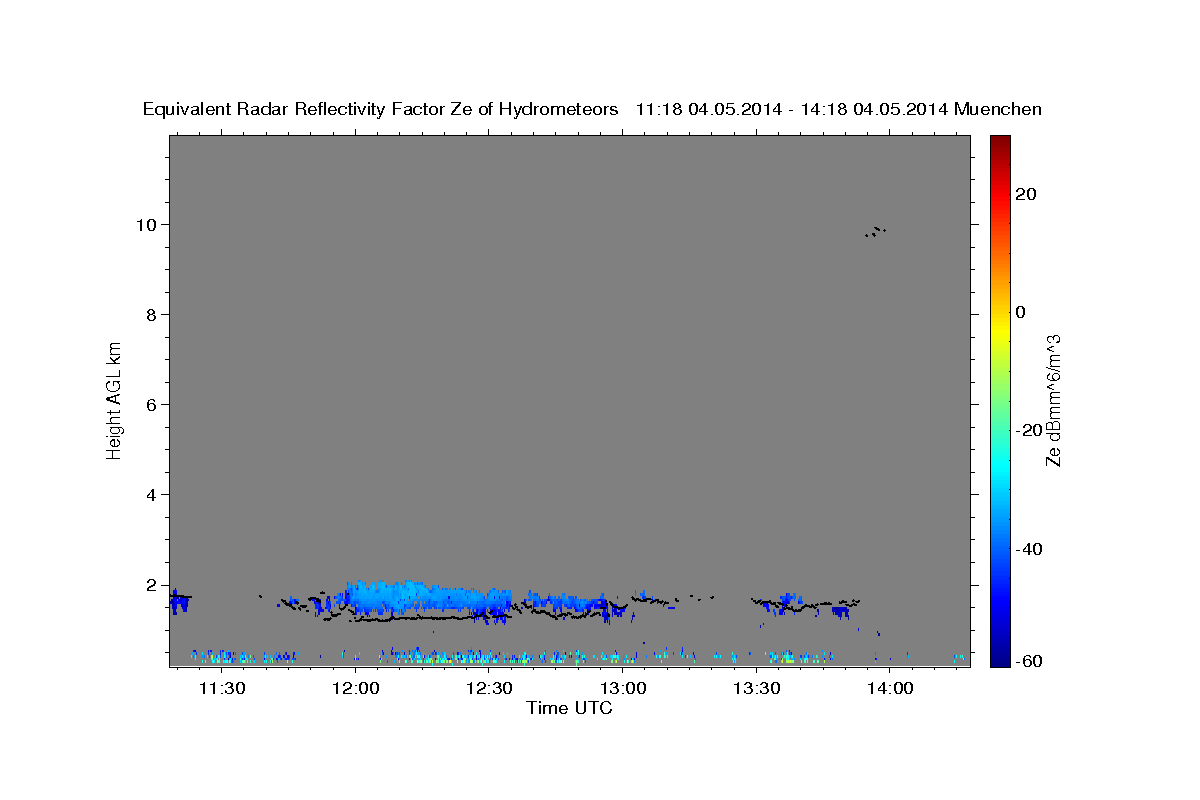This screenshot has width=1200, height=800.
Task: Click the 'Time UTC' axis label
Action: [569, 708]
